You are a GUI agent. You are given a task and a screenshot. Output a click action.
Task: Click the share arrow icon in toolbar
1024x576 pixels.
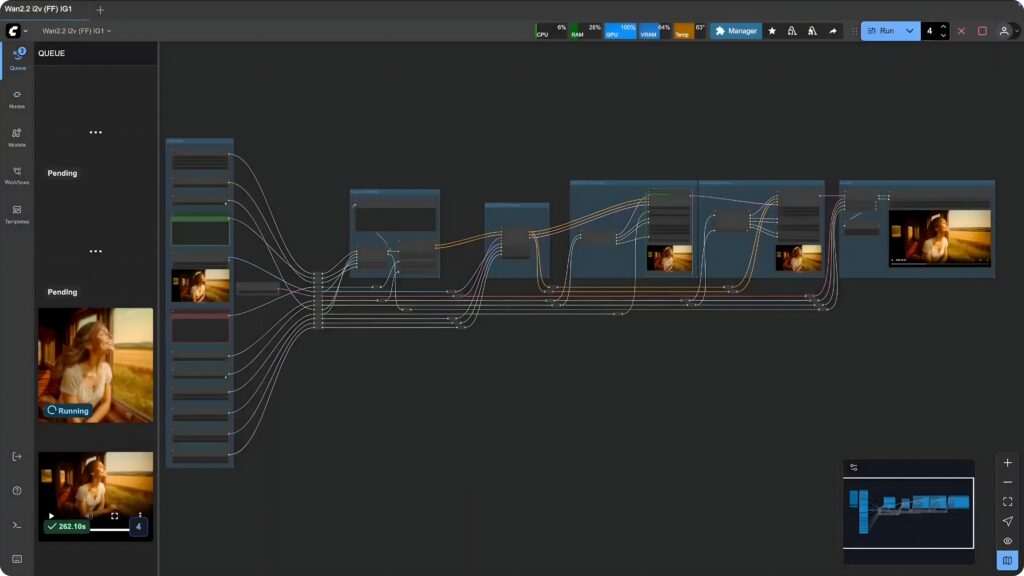point(832,31)
